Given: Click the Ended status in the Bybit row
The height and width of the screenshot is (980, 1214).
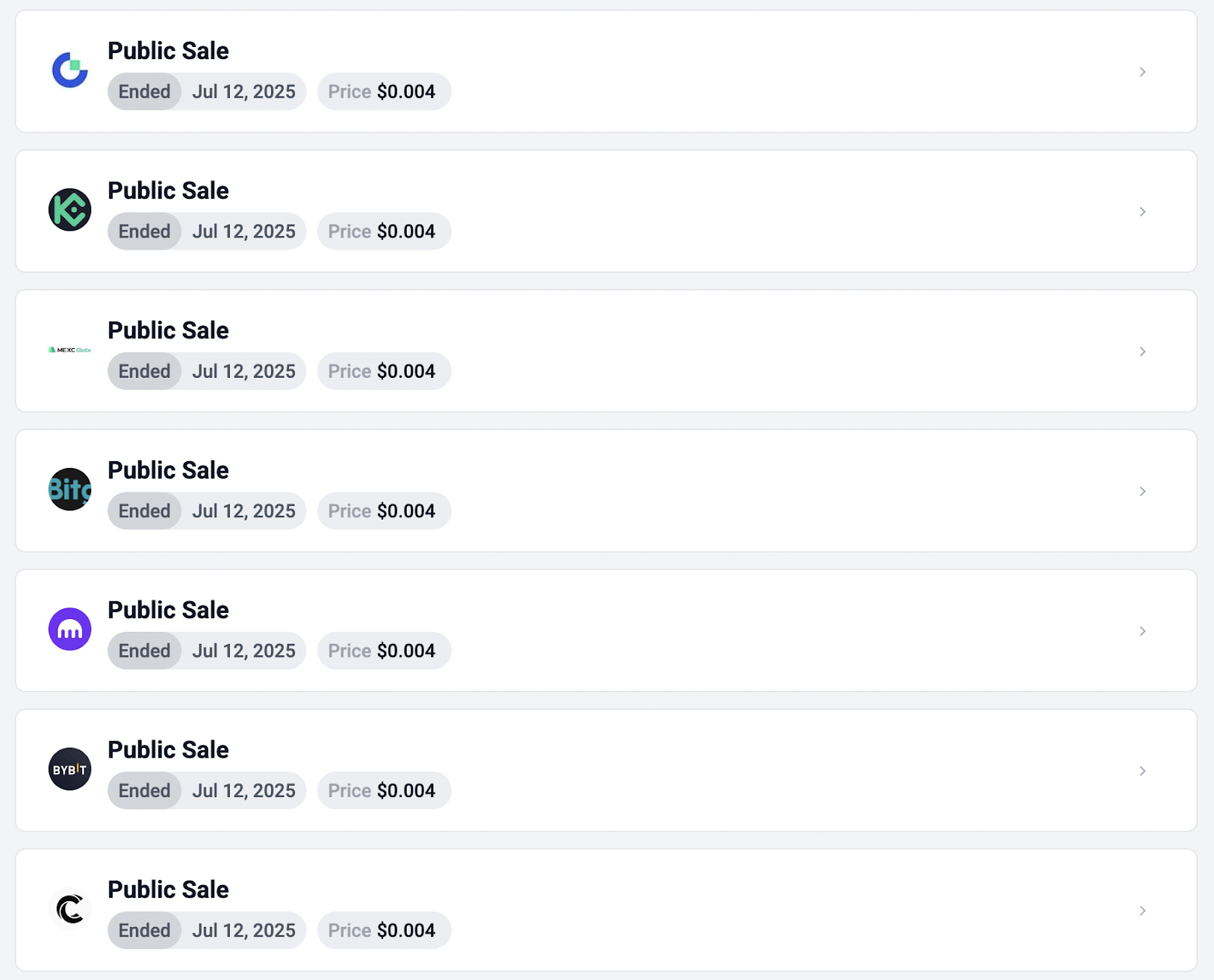Looking at the screenshot, I should (144, 790).
